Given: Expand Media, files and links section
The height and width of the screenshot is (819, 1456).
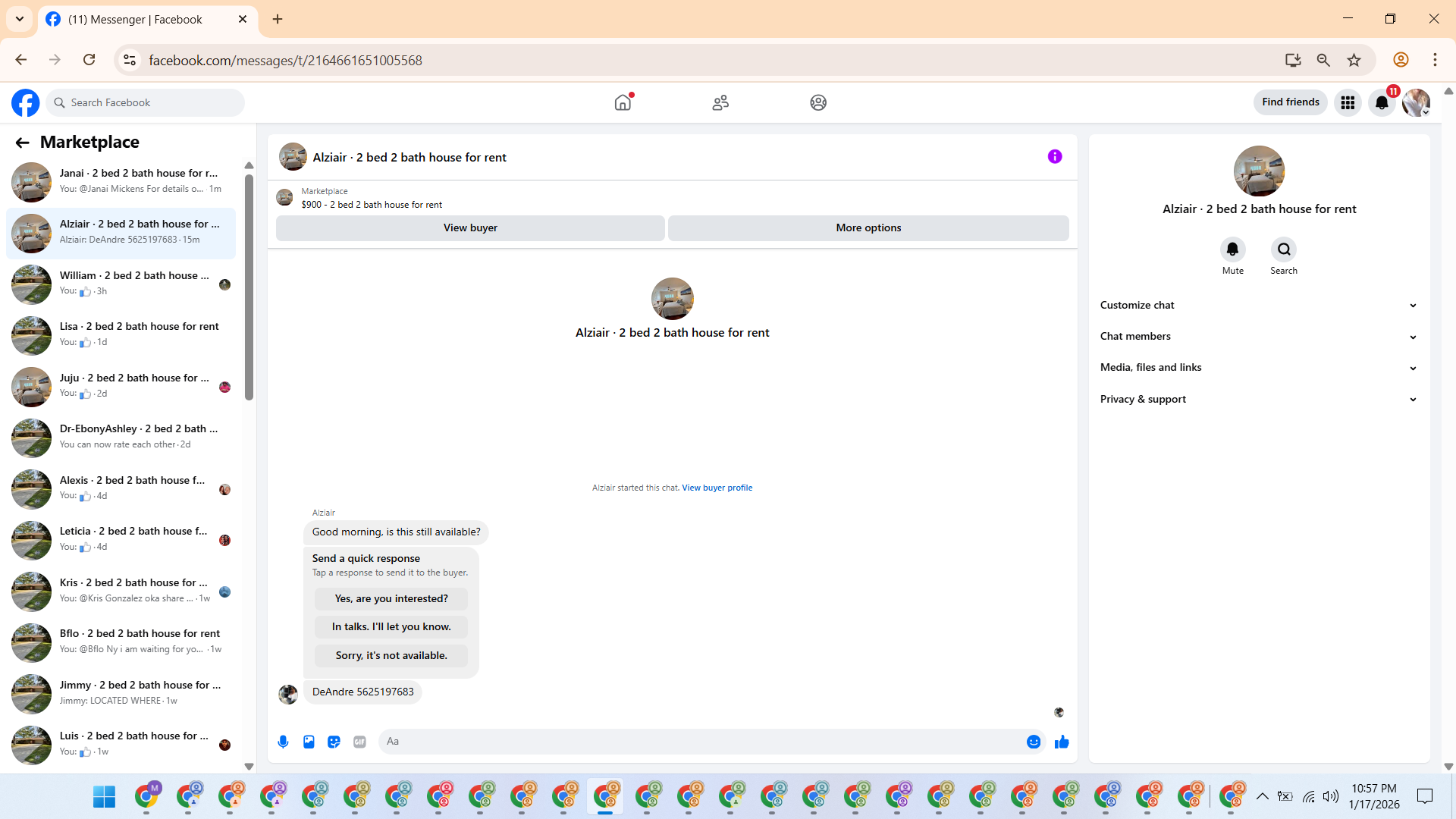Looking at the screenshot, I should (x=1259, y=367).
